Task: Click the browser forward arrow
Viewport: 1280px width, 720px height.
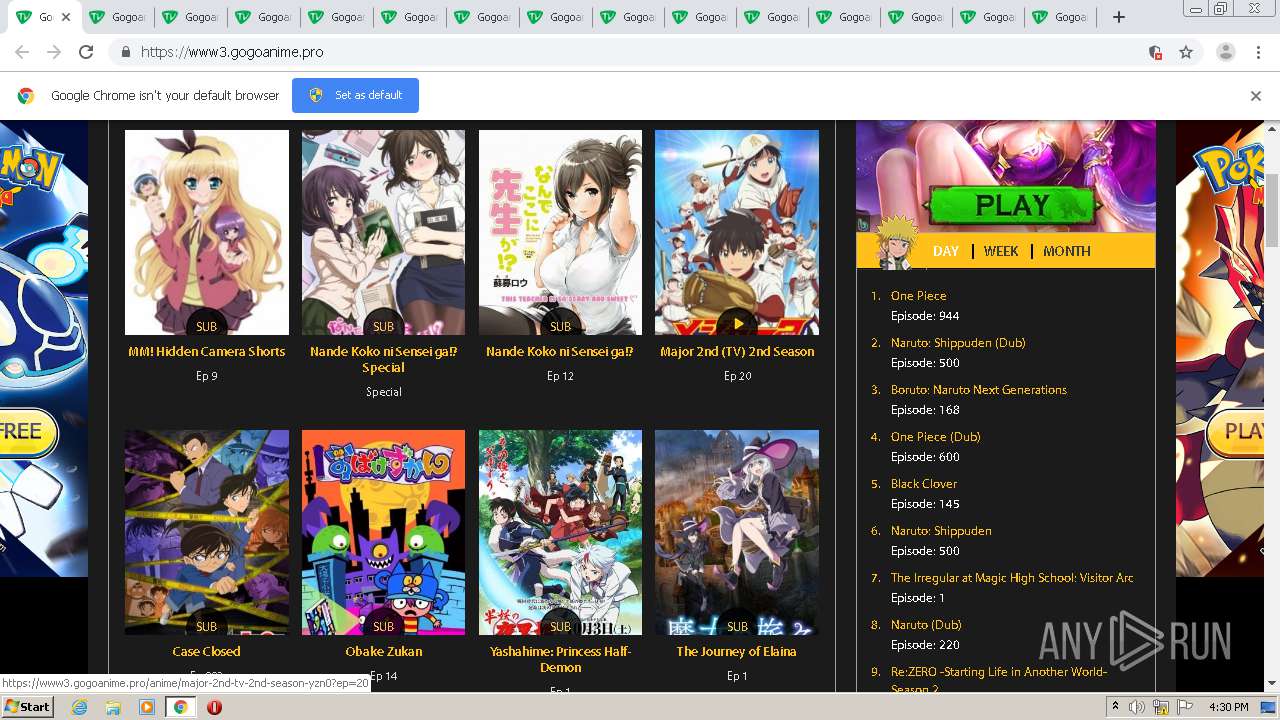Action: 54,52
